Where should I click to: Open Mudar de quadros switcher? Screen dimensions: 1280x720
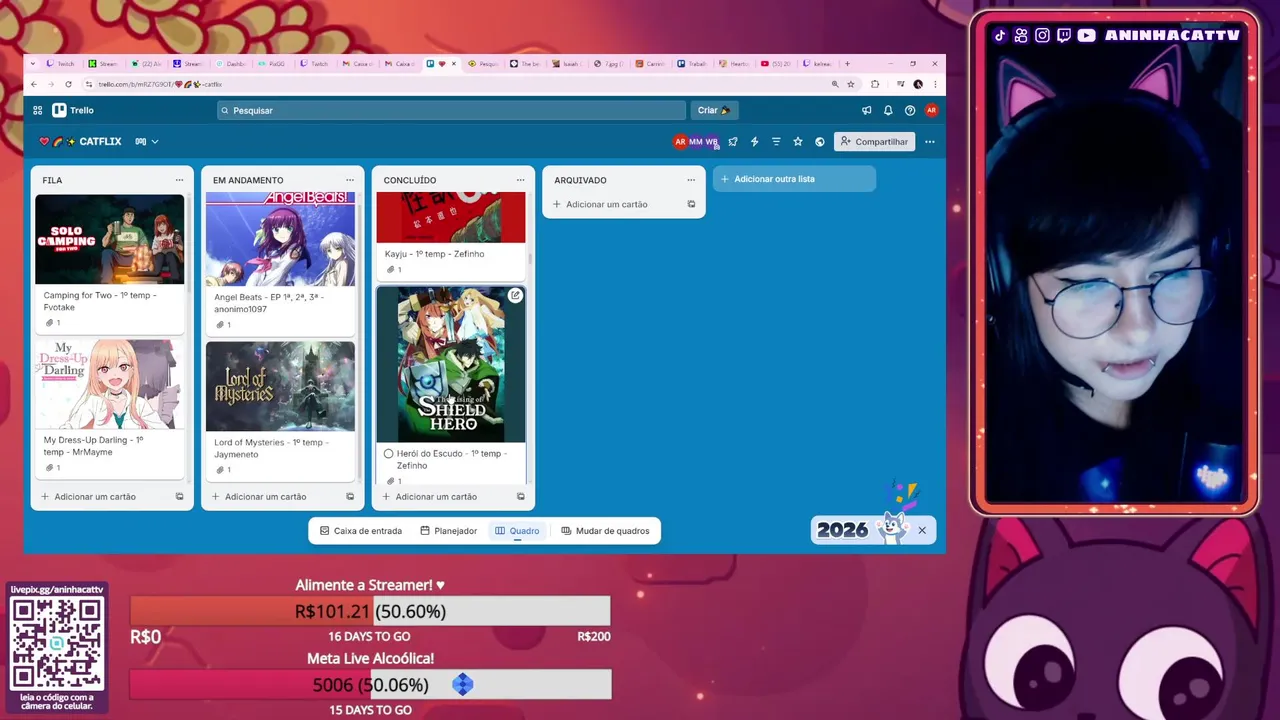606,531
